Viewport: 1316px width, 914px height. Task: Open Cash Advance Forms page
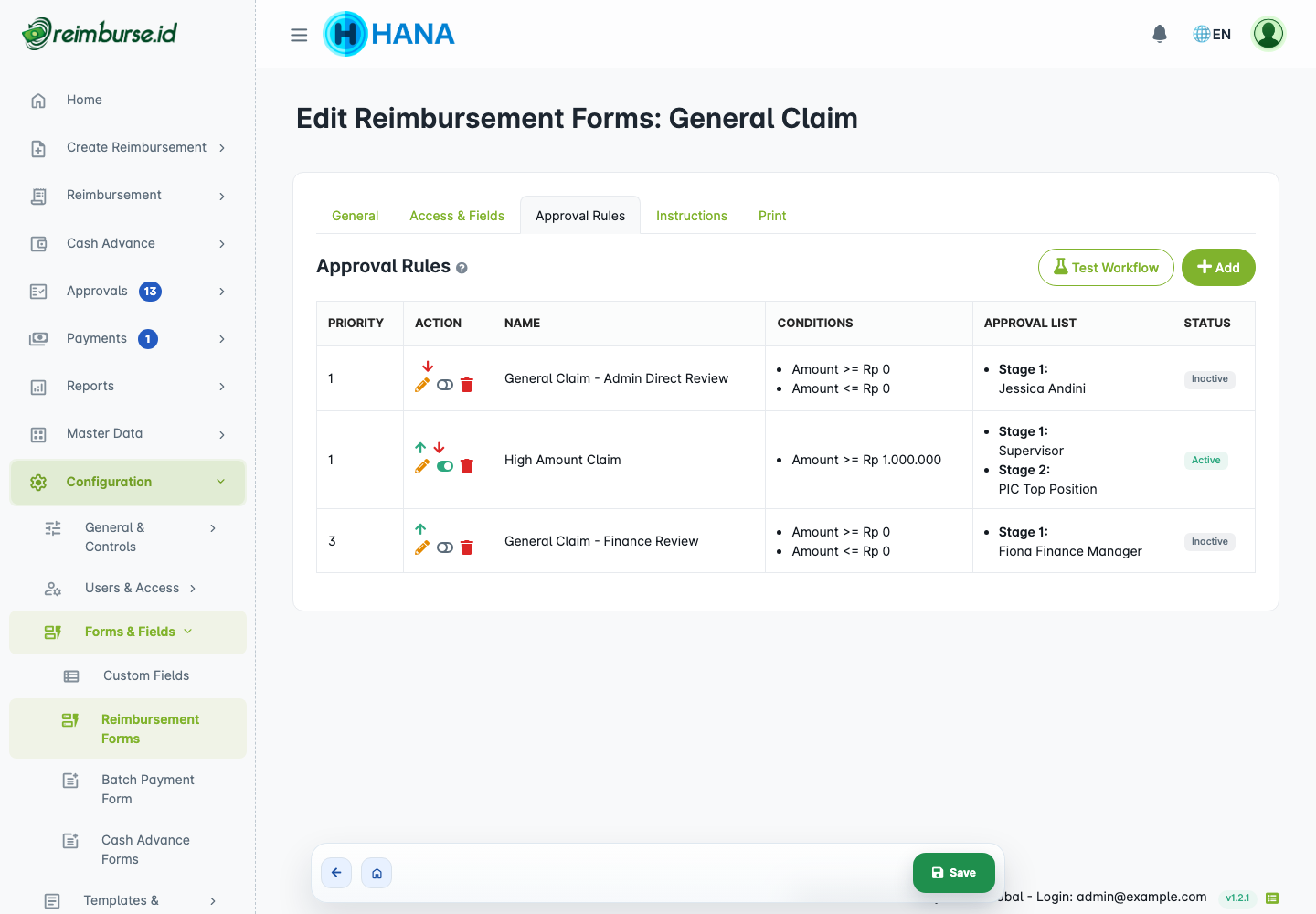128,849
